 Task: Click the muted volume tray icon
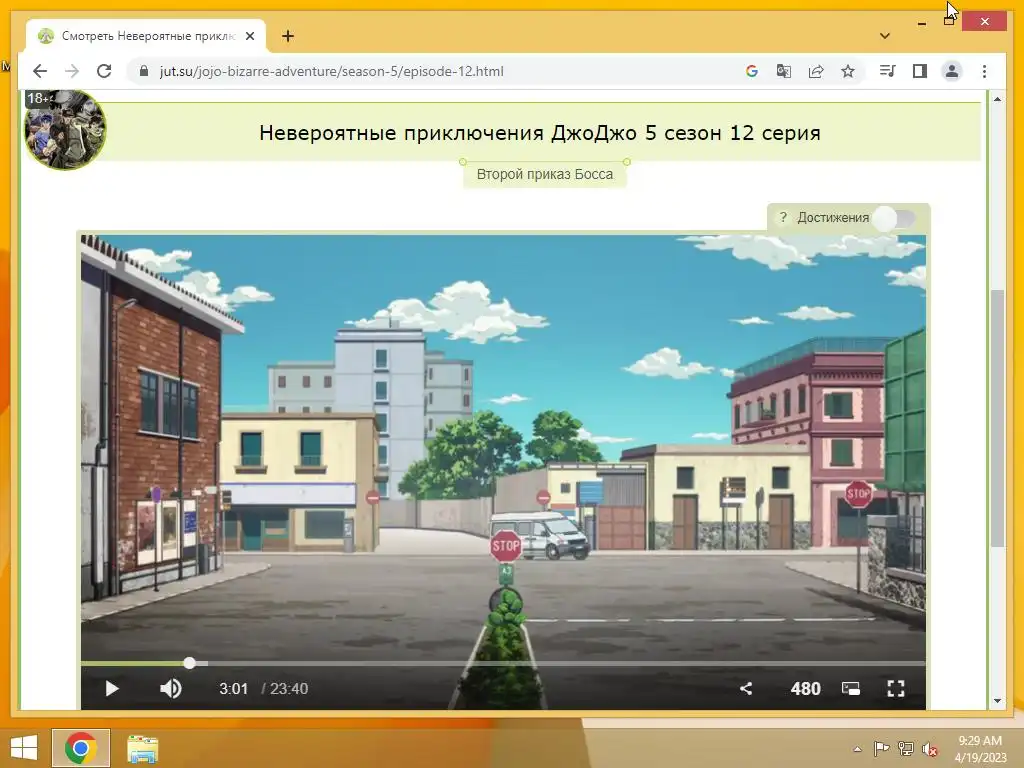click(x=930, y=749)
